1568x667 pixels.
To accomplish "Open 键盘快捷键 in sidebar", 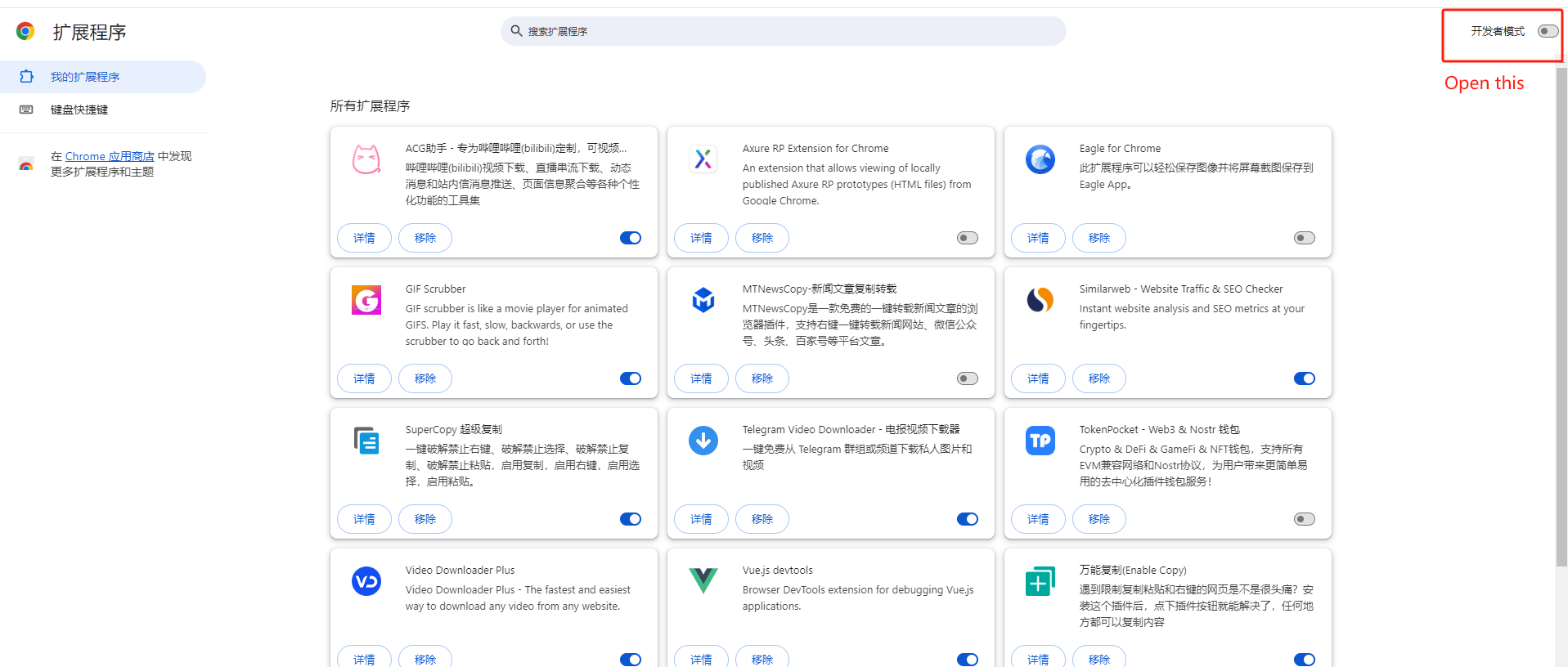I will 103,110.
